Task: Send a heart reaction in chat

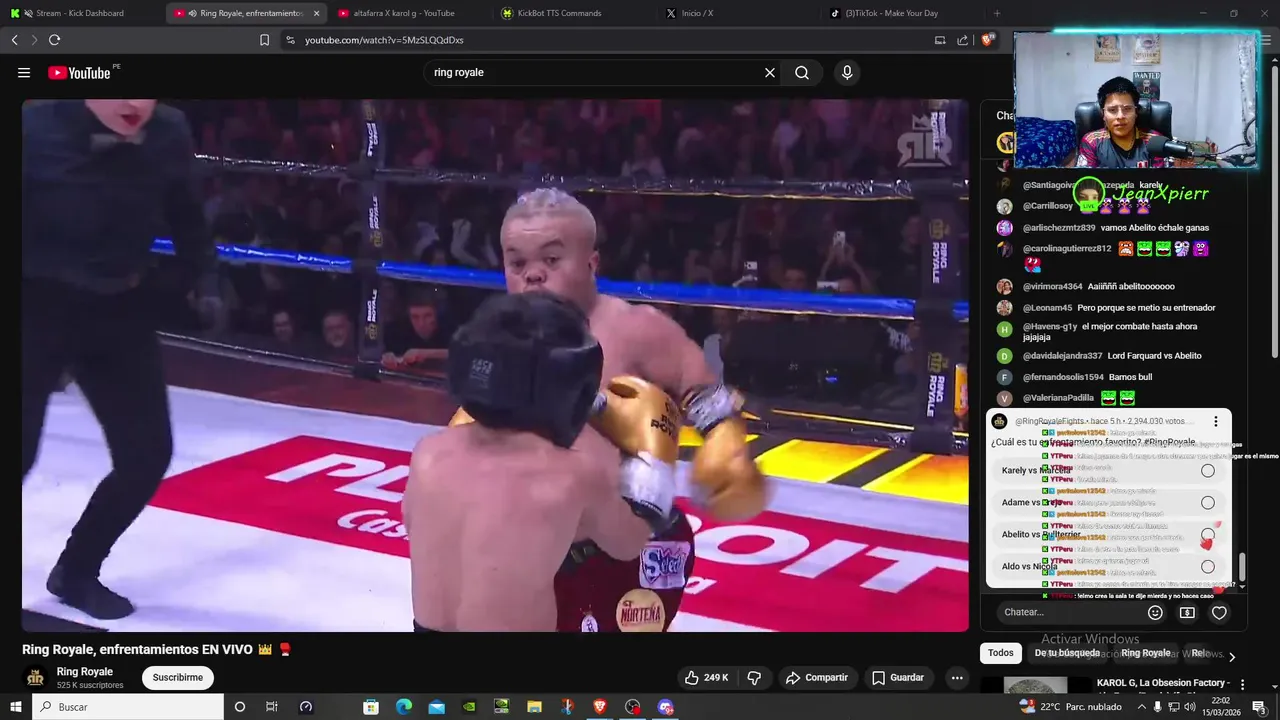Action: 1219,612
